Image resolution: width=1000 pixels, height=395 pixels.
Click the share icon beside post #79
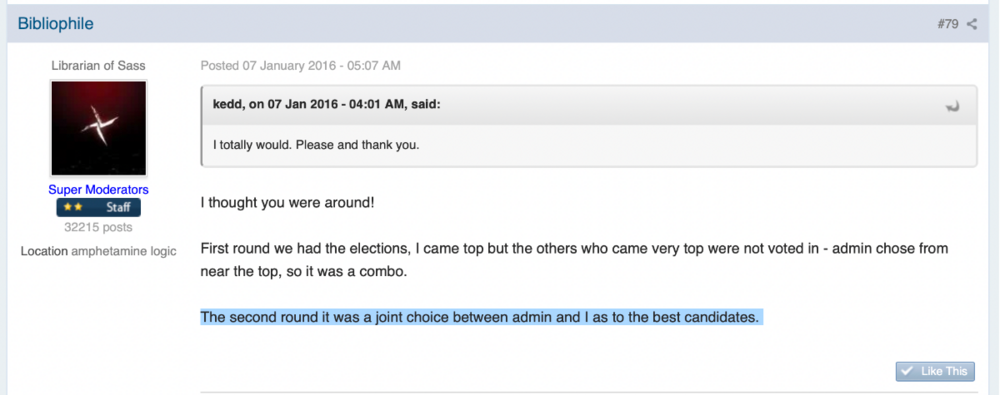(x=971, y=25)
